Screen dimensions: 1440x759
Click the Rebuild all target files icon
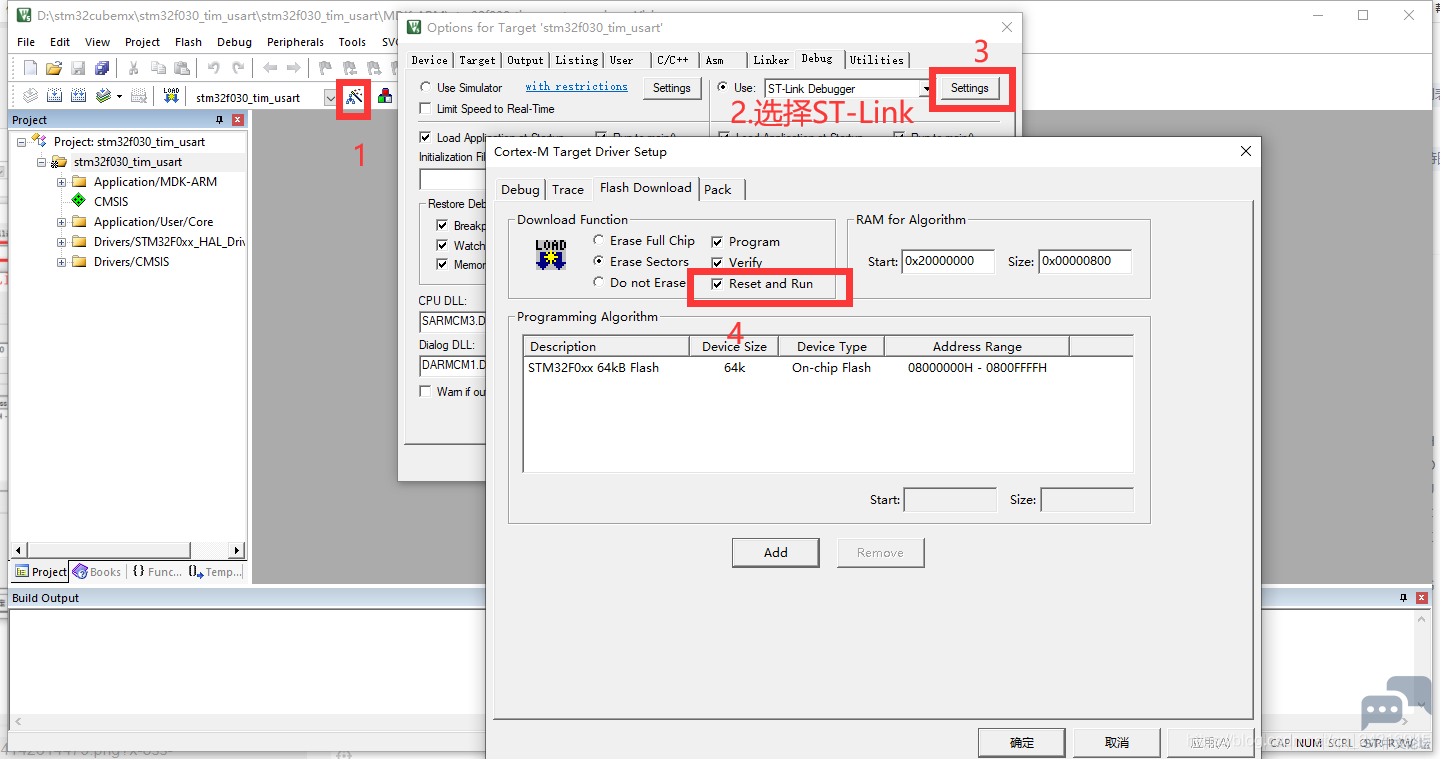click(x=78, y=96)
